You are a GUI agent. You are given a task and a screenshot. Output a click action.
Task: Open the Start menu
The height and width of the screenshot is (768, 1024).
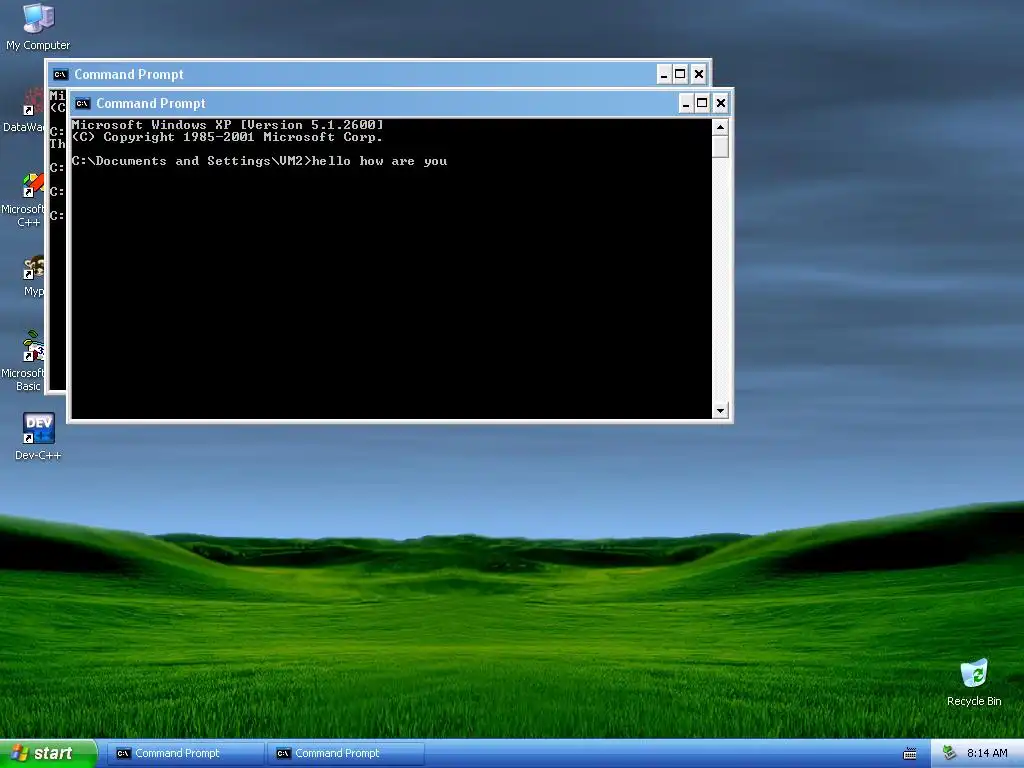coord(48,753)
